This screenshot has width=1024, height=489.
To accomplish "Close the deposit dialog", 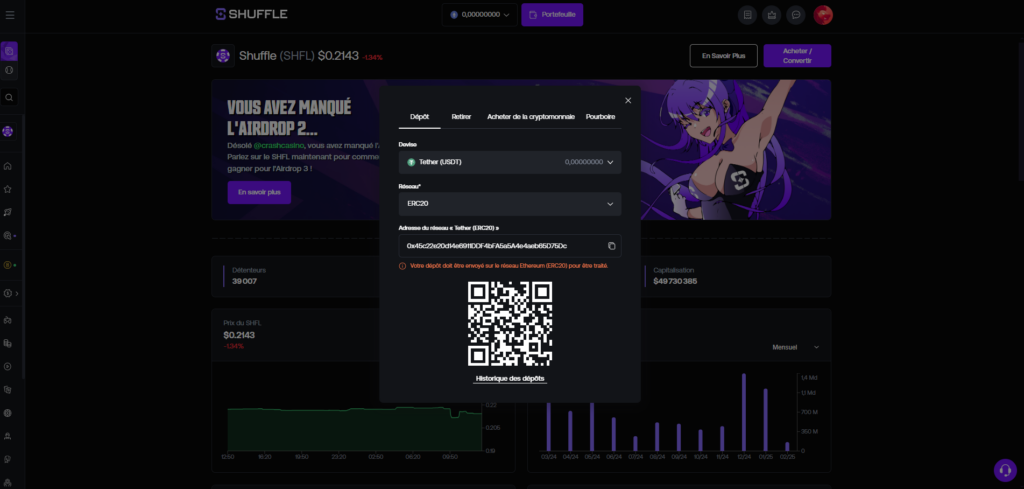I will [x=628, y=100].
